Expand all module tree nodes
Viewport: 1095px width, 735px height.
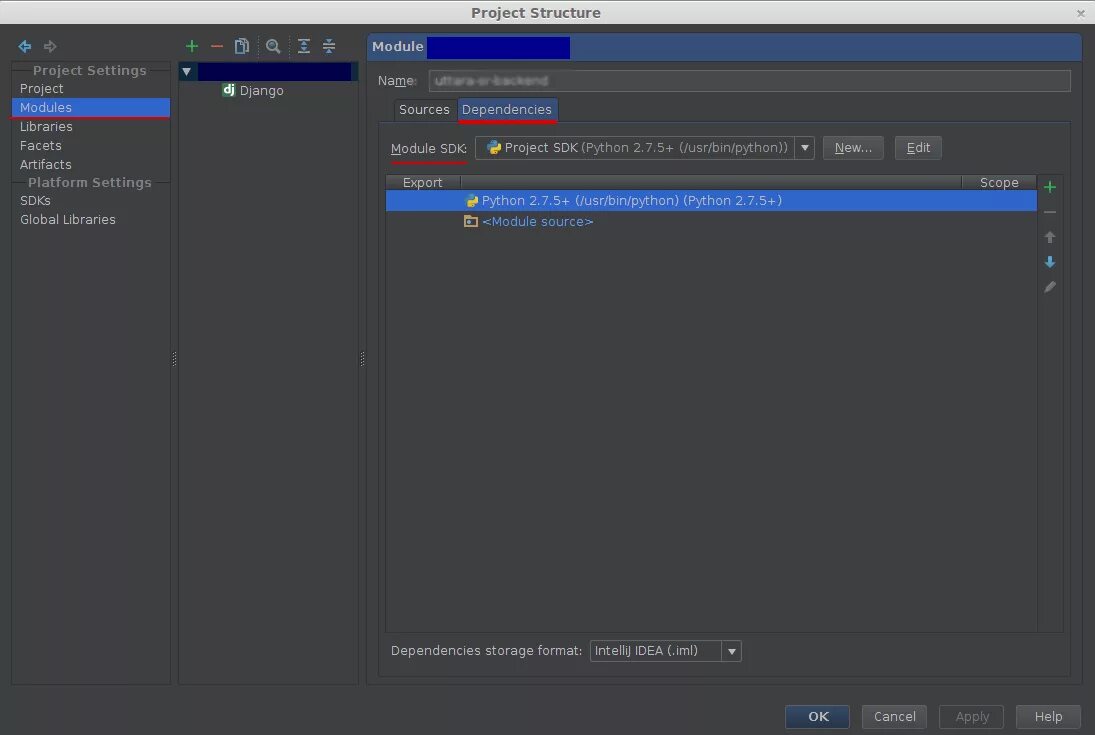point(304,46)
